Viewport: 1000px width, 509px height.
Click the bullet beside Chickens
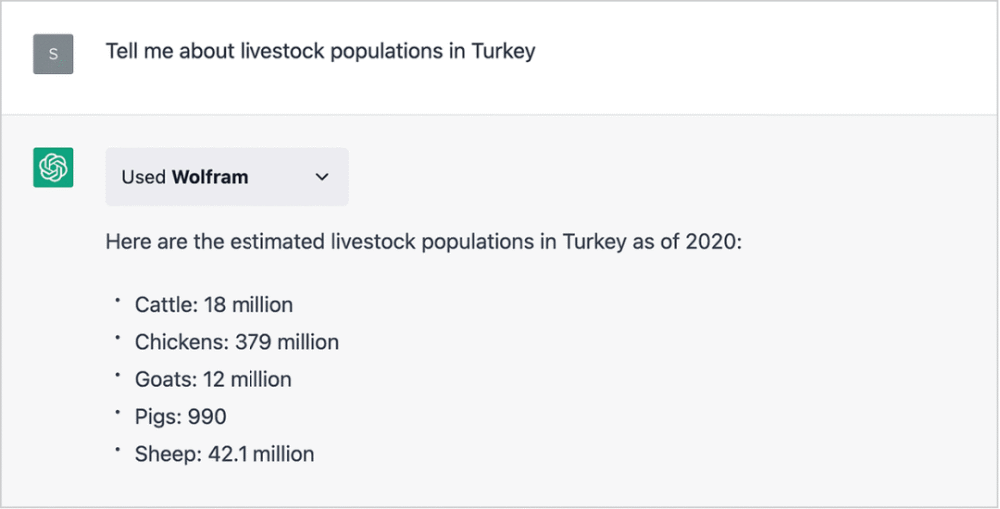pyautogui.click(x=117, y=337)
